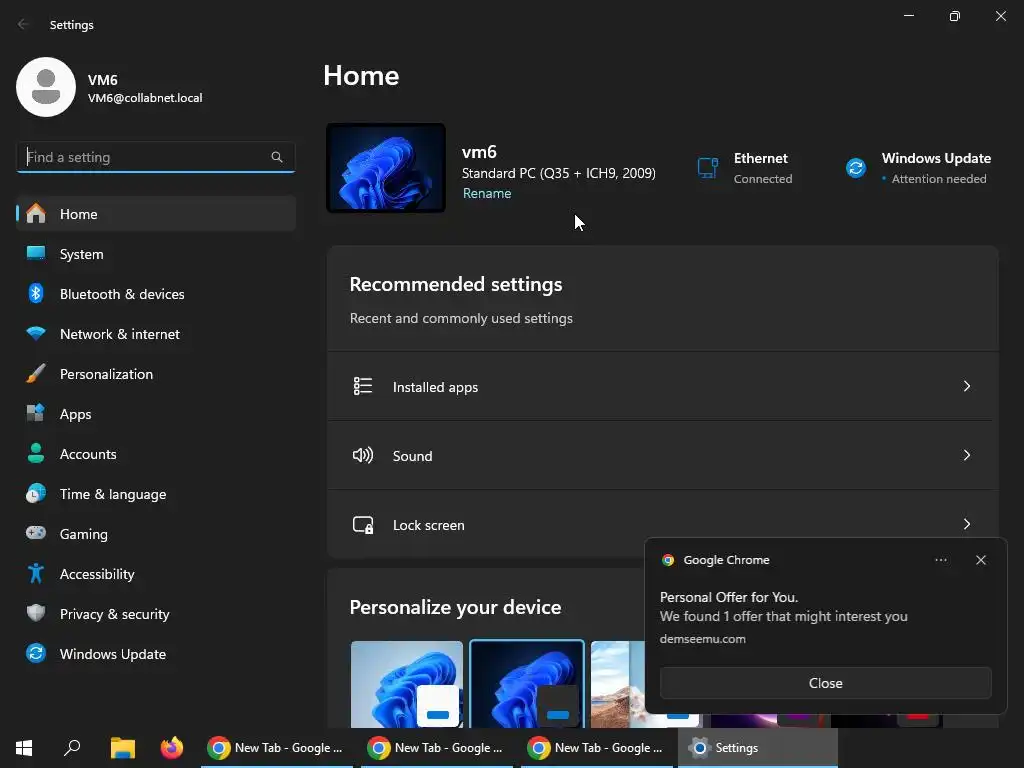Open Gaming settings category
Image resolution: width=1024 pixels, height=768 pixels.
click(x=156, y=533)
